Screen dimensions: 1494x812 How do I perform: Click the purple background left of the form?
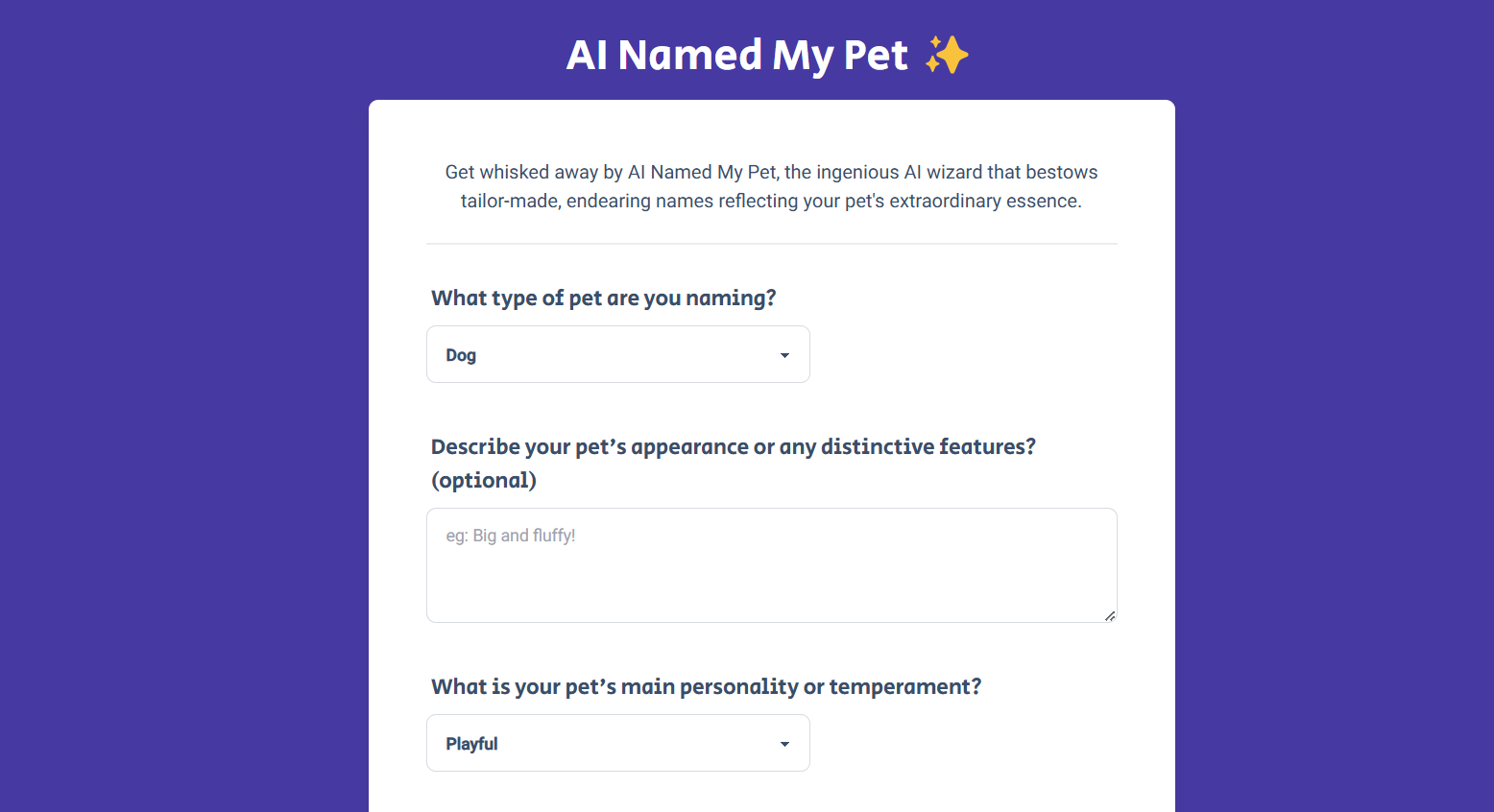coord(182,432)
